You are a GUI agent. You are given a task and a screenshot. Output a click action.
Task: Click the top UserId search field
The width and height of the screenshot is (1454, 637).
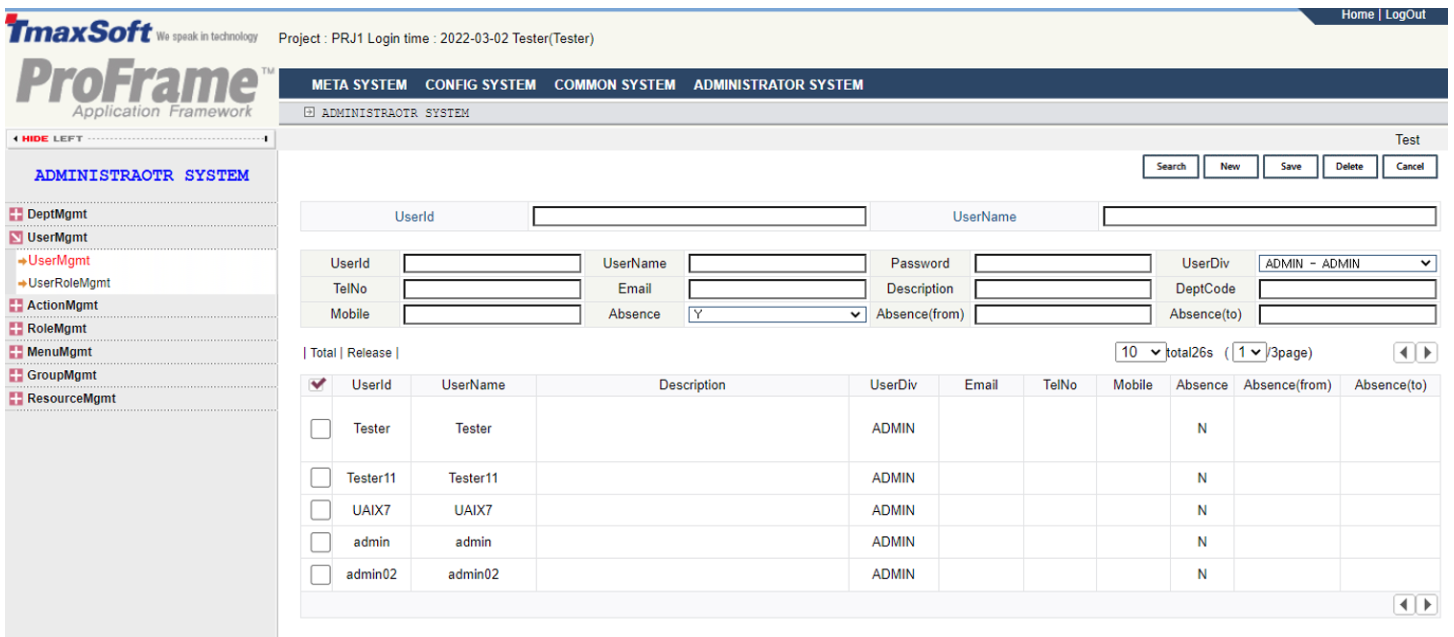699,217
